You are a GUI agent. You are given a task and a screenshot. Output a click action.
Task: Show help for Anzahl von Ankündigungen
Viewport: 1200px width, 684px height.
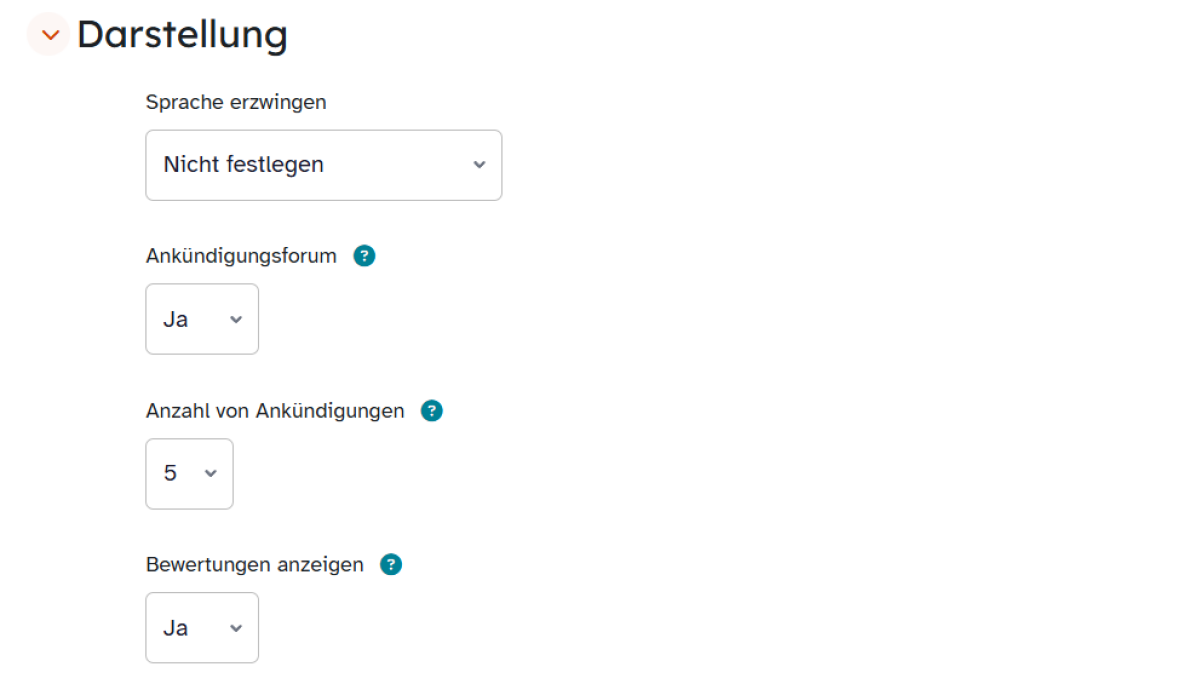(432, 411)
